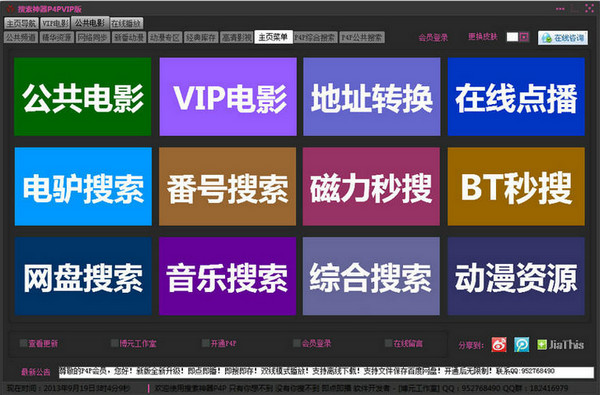Select the 精华资源 sub-tab
The width and height of the screenshot is (600, 395).
pos(57,37)
